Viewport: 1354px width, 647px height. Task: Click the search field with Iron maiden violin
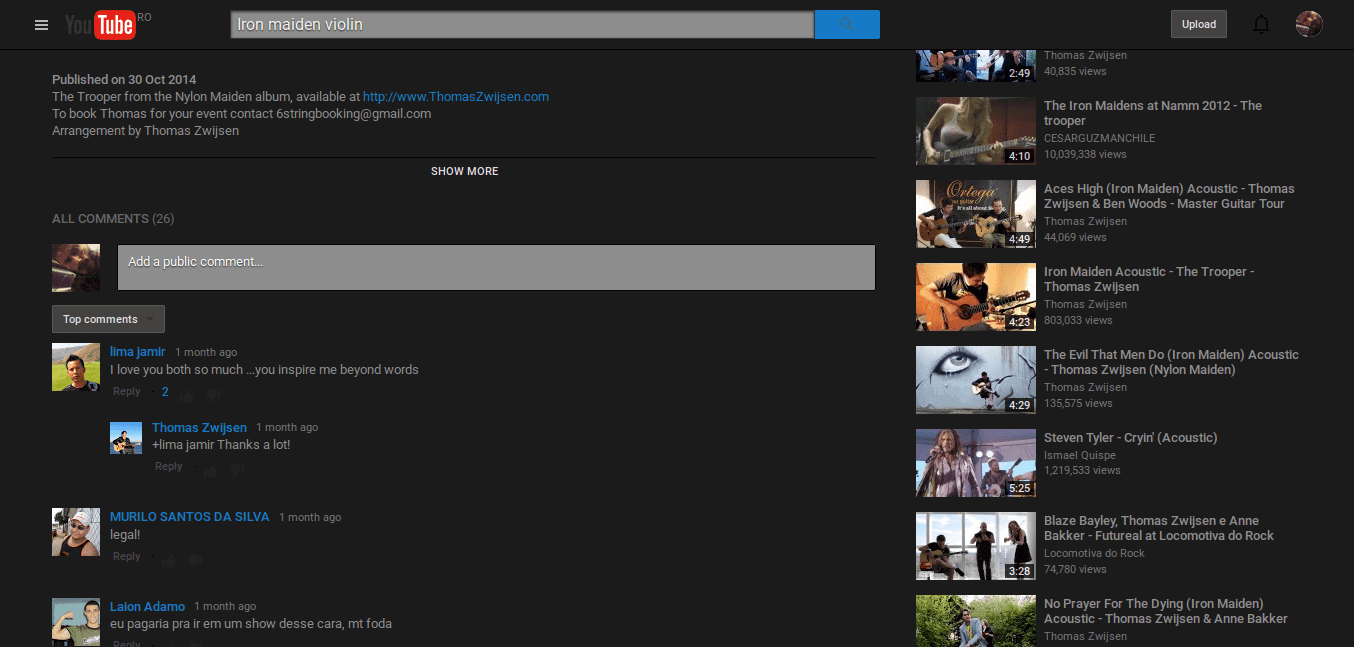click(x=521, y=25)
